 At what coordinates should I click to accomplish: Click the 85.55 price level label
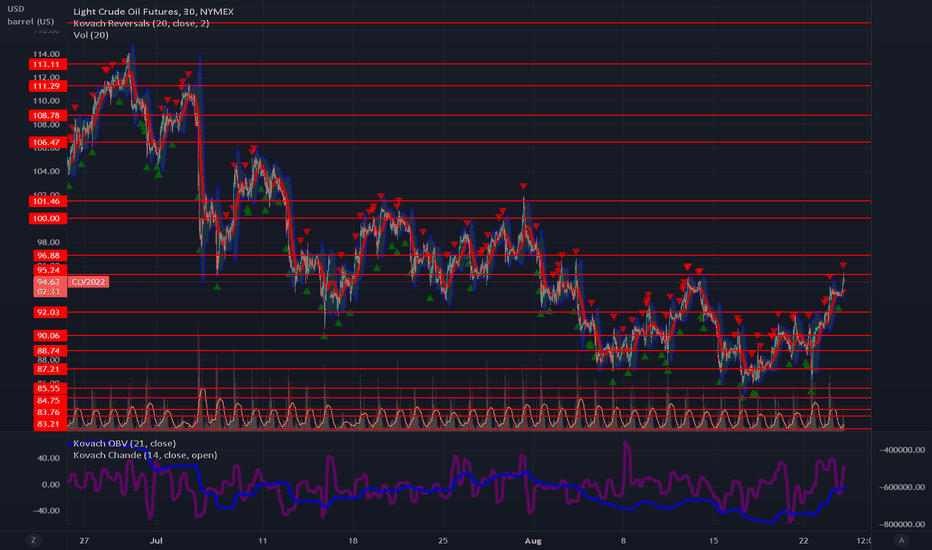pos(49,389)
